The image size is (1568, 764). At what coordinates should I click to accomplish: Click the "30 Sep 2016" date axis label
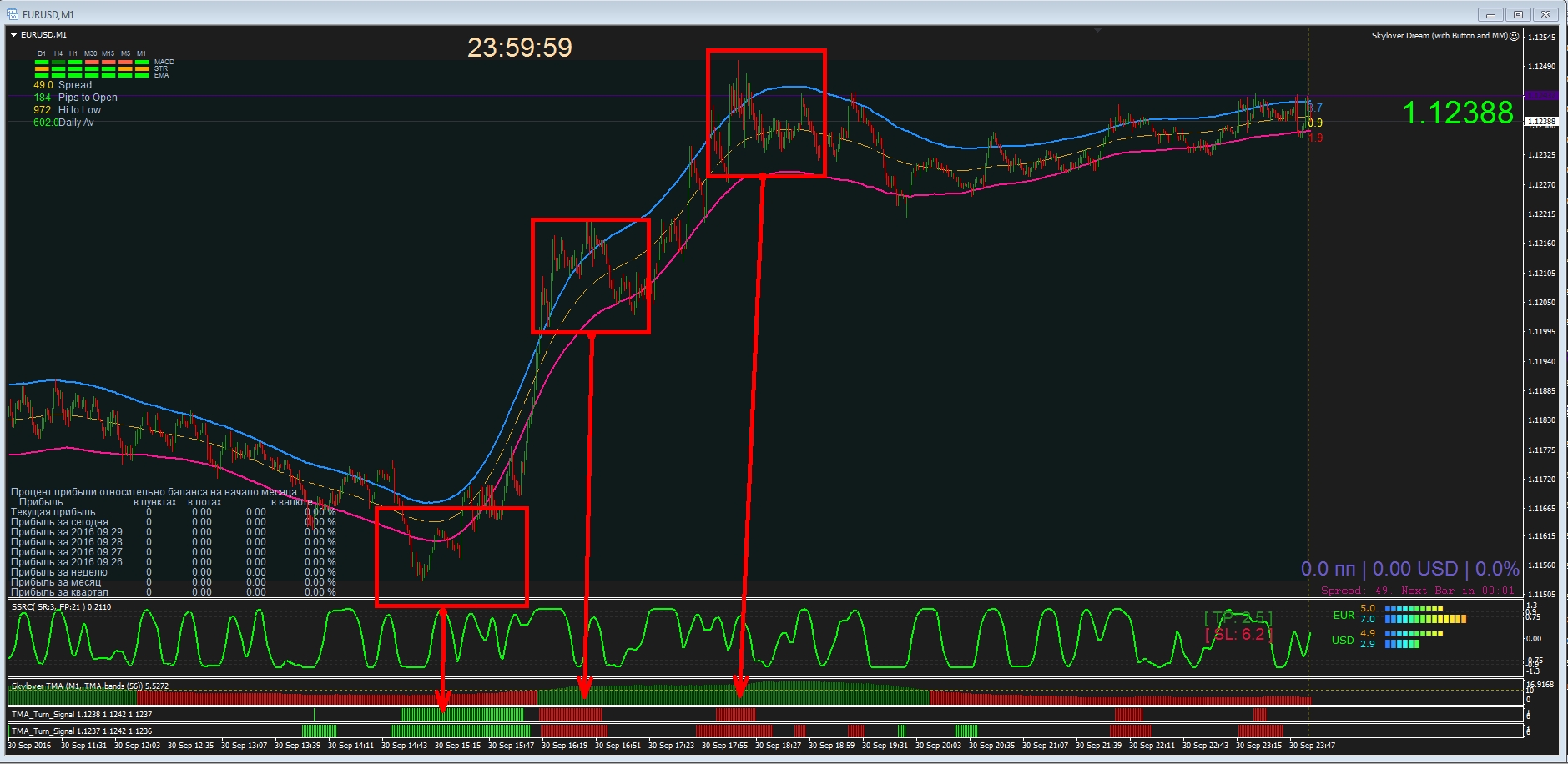[x=29, y=746]
